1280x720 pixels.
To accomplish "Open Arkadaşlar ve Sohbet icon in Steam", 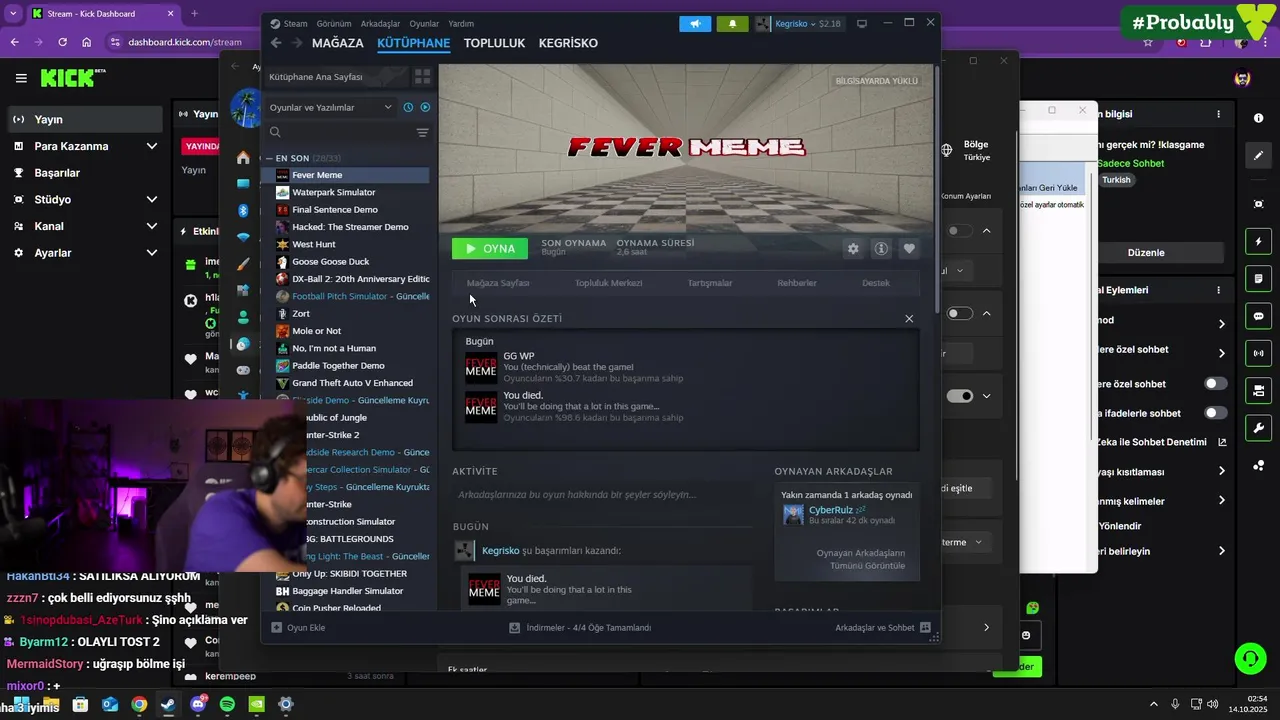I will click(x=925, y=628).
